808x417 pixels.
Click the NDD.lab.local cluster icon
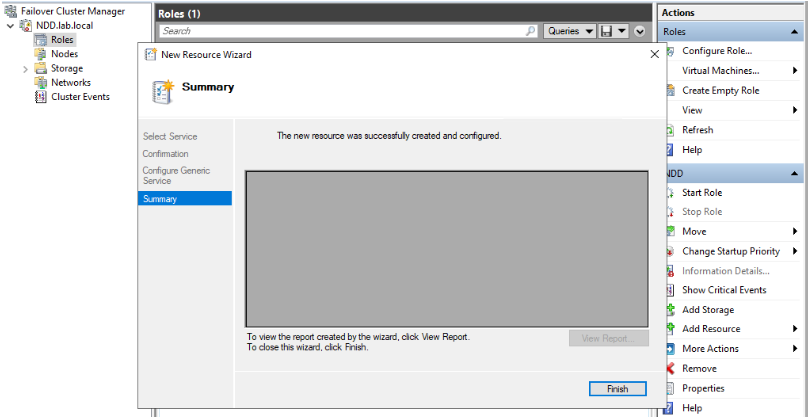26,25
